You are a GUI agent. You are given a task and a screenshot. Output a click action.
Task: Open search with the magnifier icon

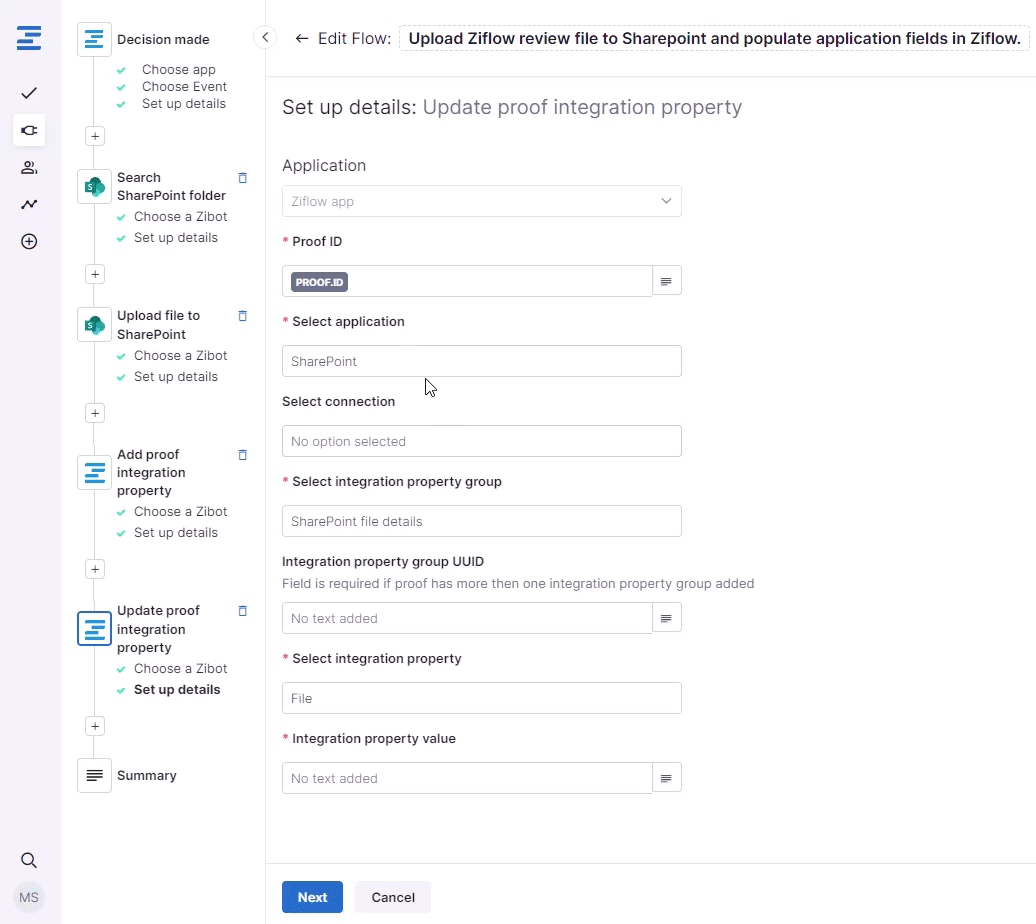coord(29,860)
